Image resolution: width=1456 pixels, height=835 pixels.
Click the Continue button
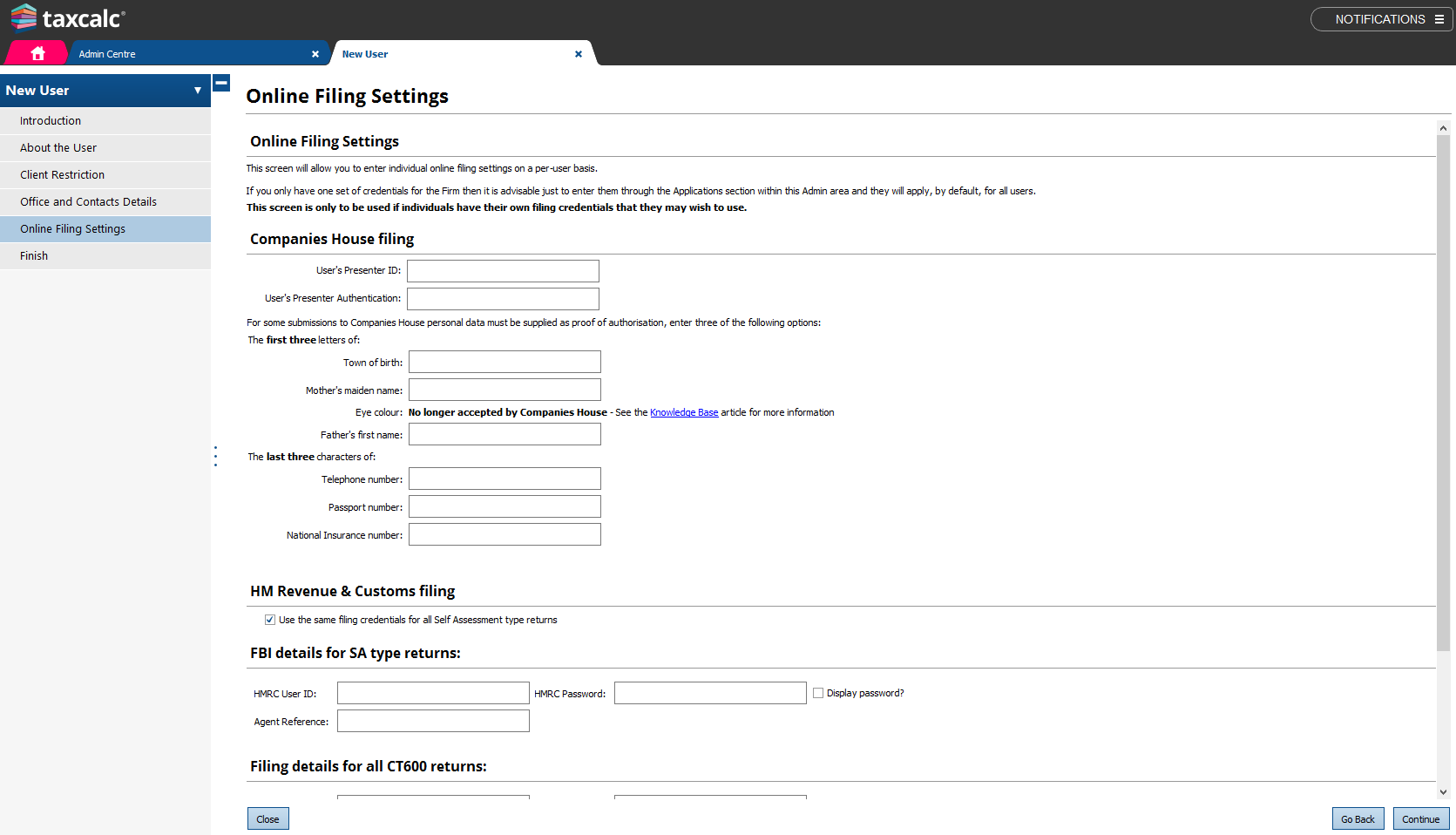(x=1421, y=818)
